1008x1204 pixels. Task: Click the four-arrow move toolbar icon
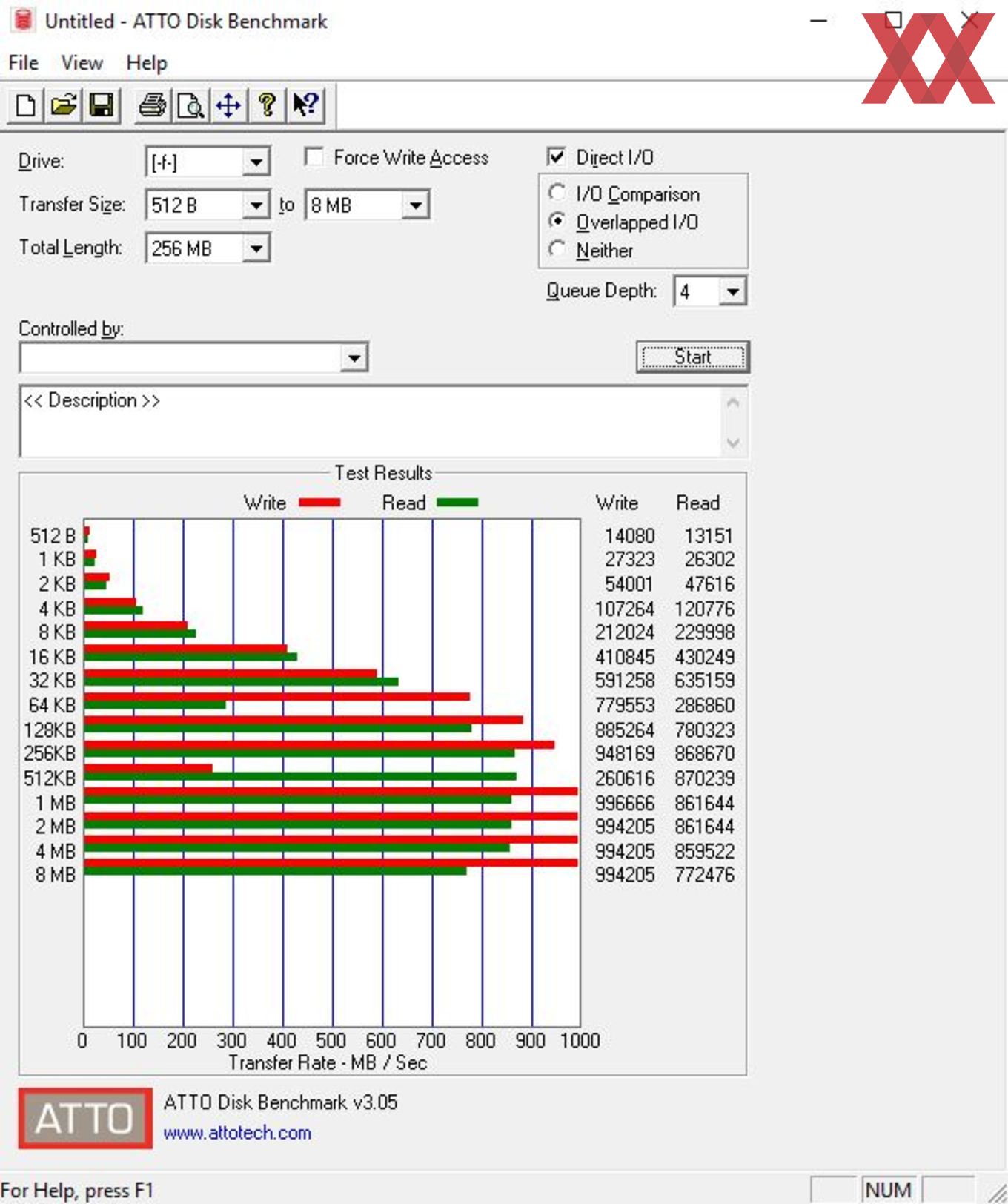pos(228,105)
